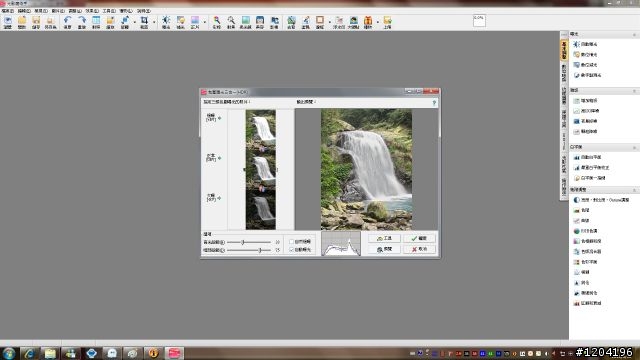Click the Soften magnifier toolbar icon
Image resolution: width=640 pixels, height=360 pixels.
[x=217, y=22]
